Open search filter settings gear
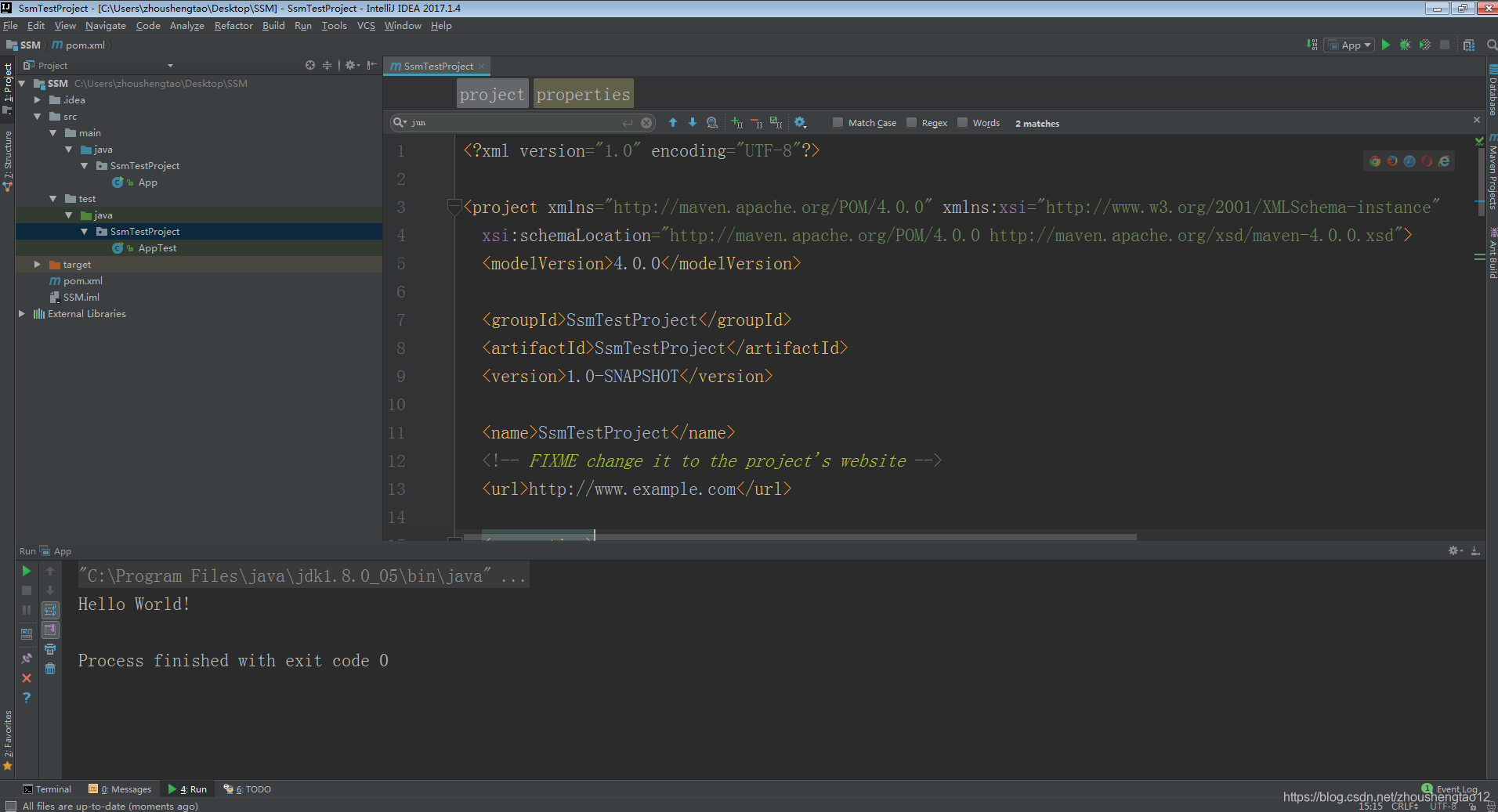 point(800,122)
